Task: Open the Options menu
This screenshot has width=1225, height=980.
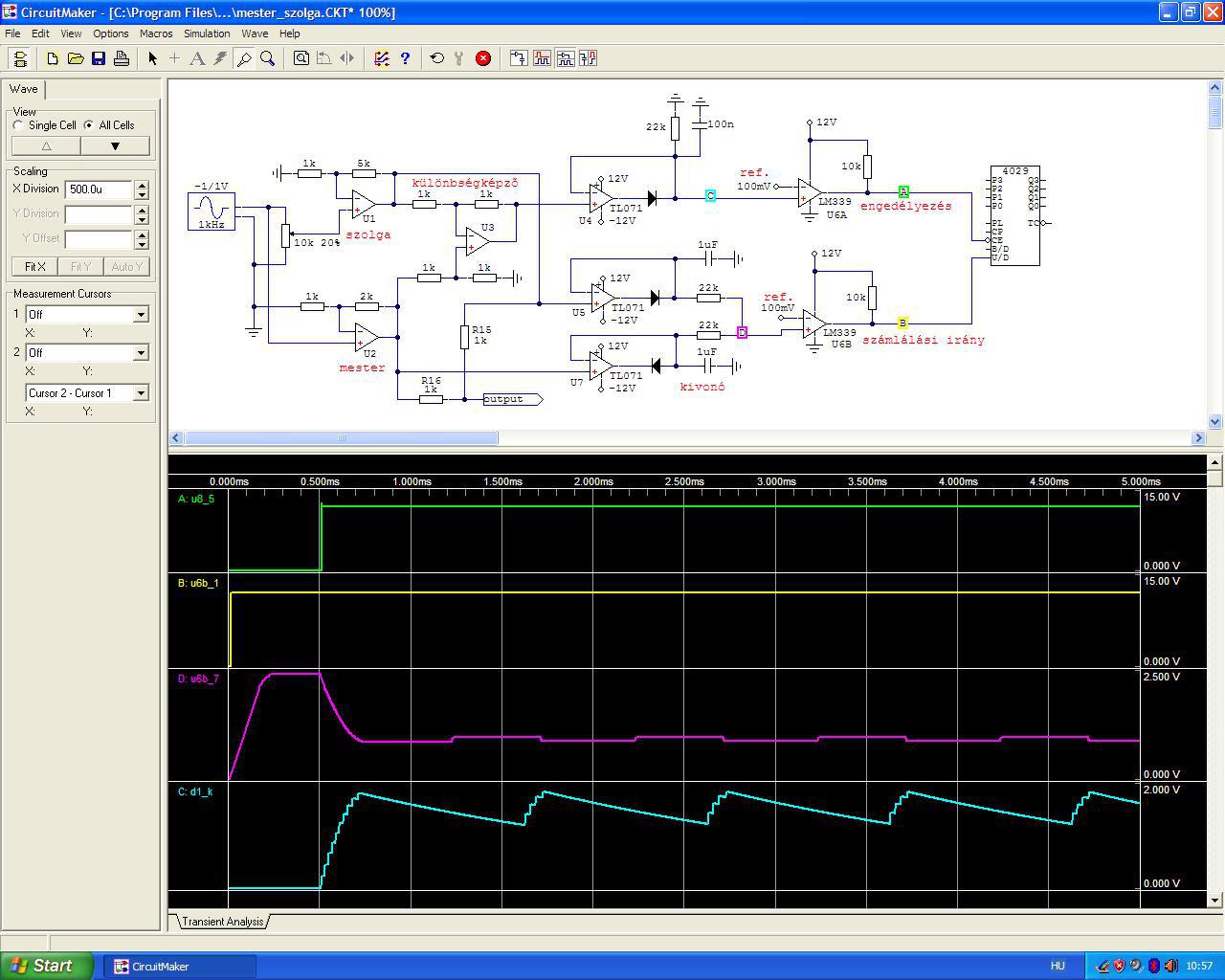Action: pyautogui.click(x=111, y=33)
